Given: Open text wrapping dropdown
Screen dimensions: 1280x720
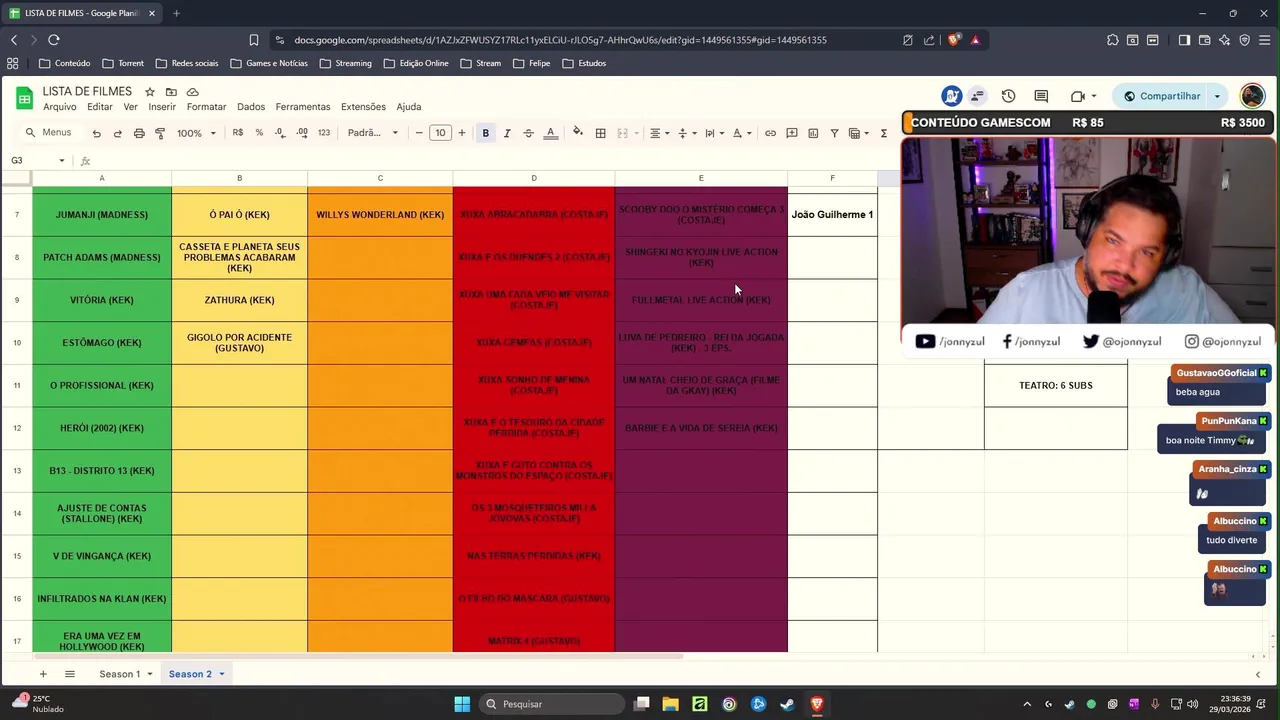Looking at the screenshot, I should tap(712, 133).
